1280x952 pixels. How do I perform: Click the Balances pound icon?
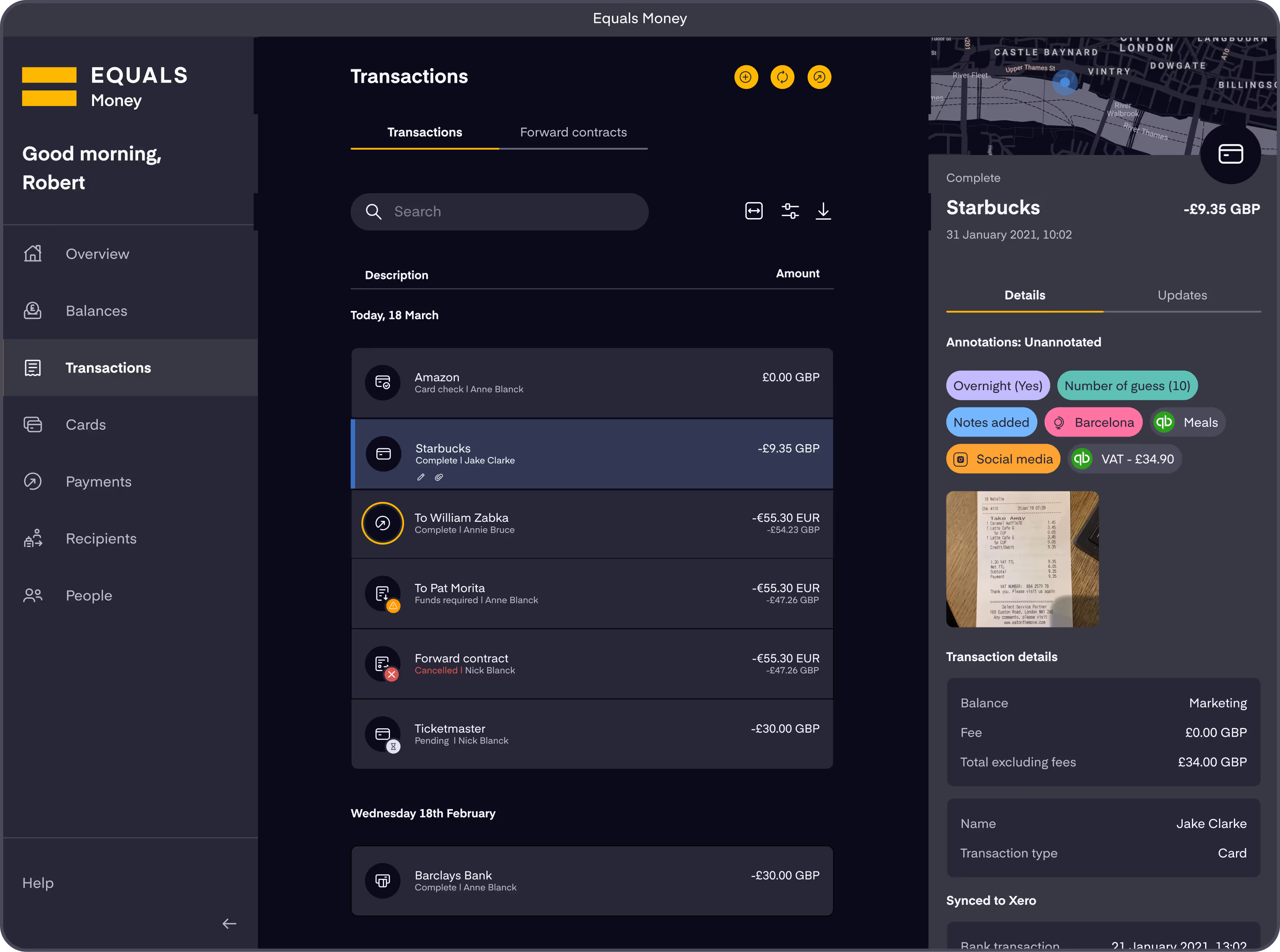point(33,311)
